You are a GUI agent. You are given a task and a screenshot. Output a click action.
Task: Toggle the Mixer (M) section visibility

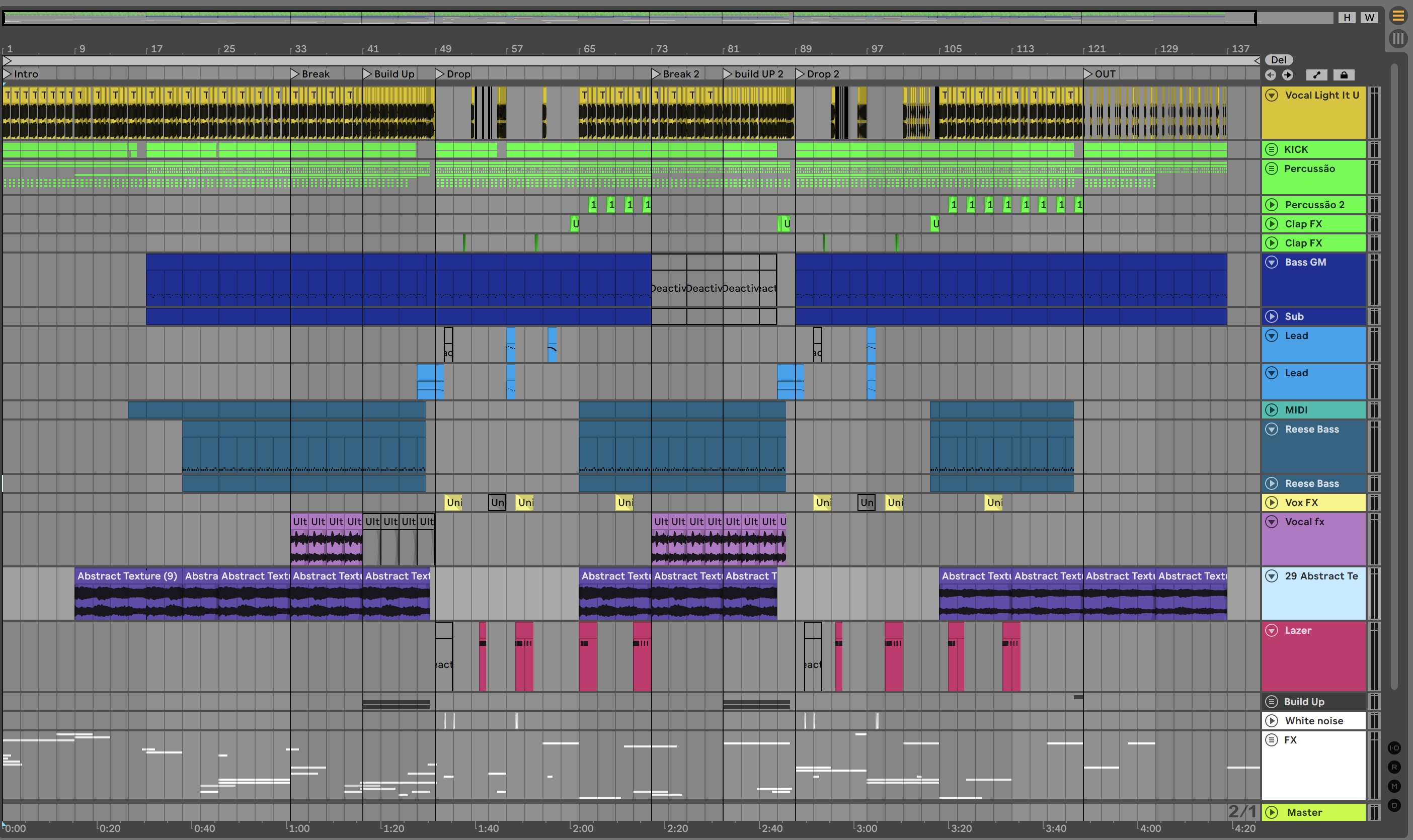1394,786
